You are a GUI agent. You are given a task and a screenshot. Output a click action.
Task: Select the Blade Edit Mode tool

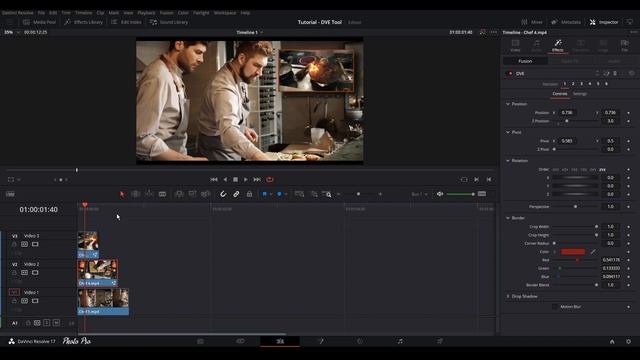[x=162, y=194]
